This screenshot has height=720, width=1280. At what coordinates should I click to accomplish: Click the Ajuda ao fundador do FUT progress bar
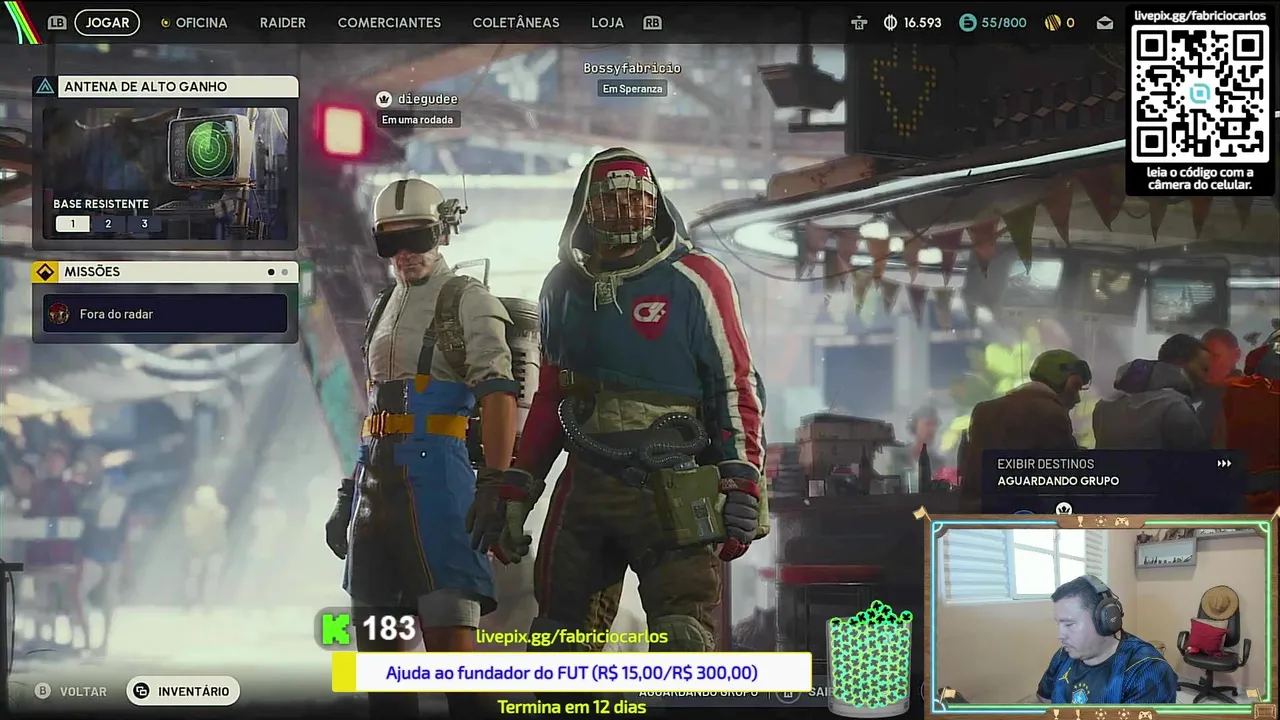(x=572, y=673)
